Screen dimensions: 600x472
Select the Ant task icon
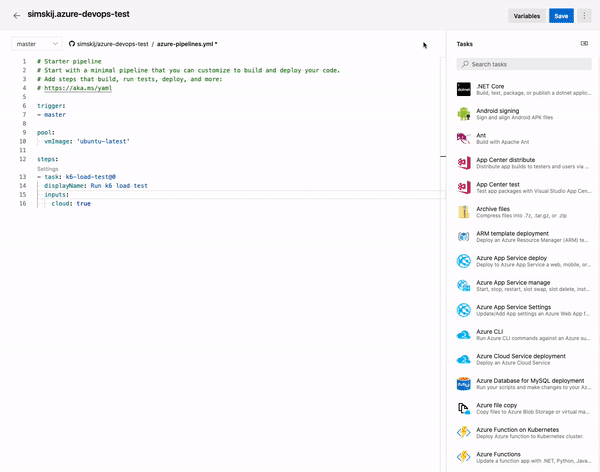(x=464, y=138)
